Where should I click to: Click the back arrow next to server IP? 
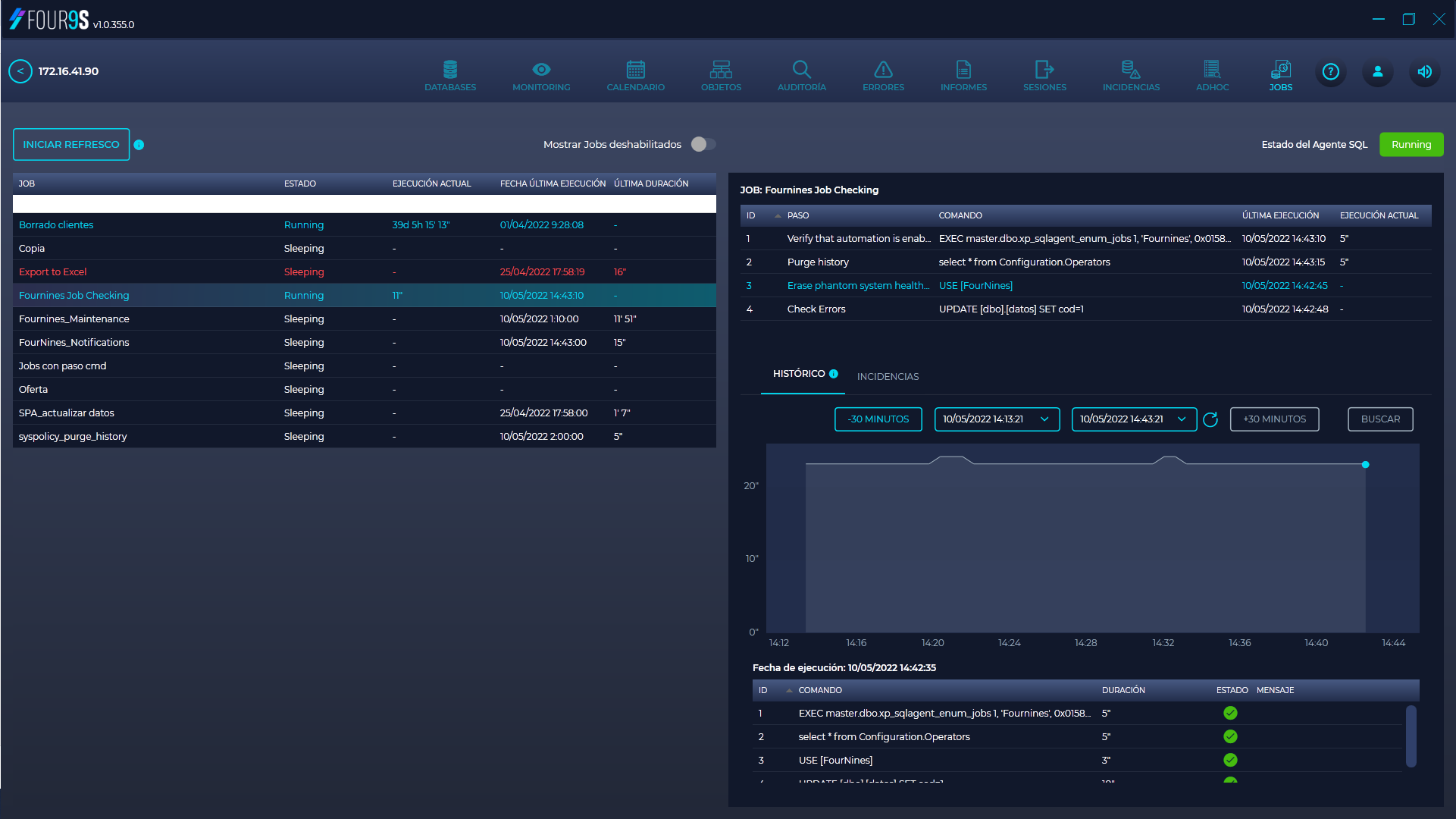point(20,71)
